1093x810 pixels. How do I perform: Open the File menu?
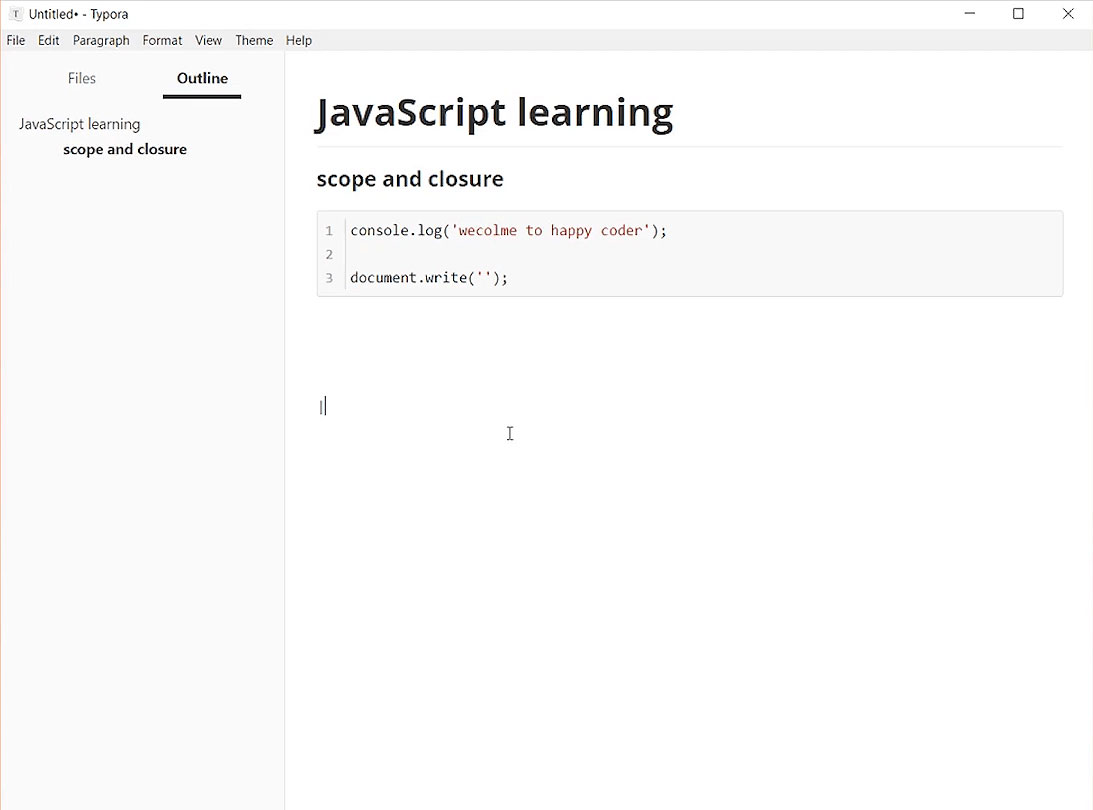(16, 41)
